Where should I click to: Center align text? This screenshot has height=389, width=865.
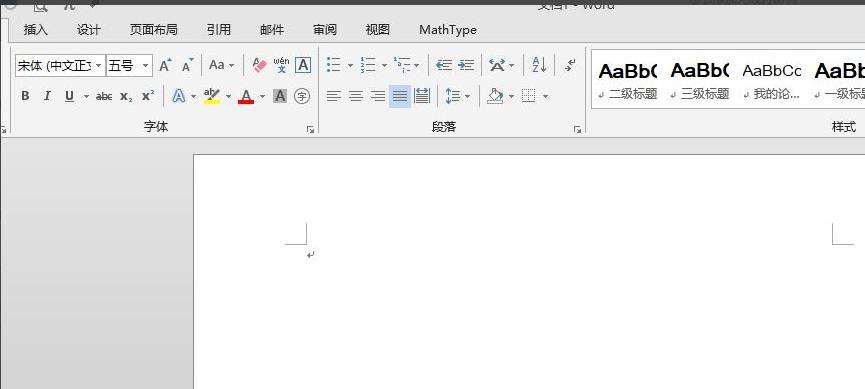[356, 97]
